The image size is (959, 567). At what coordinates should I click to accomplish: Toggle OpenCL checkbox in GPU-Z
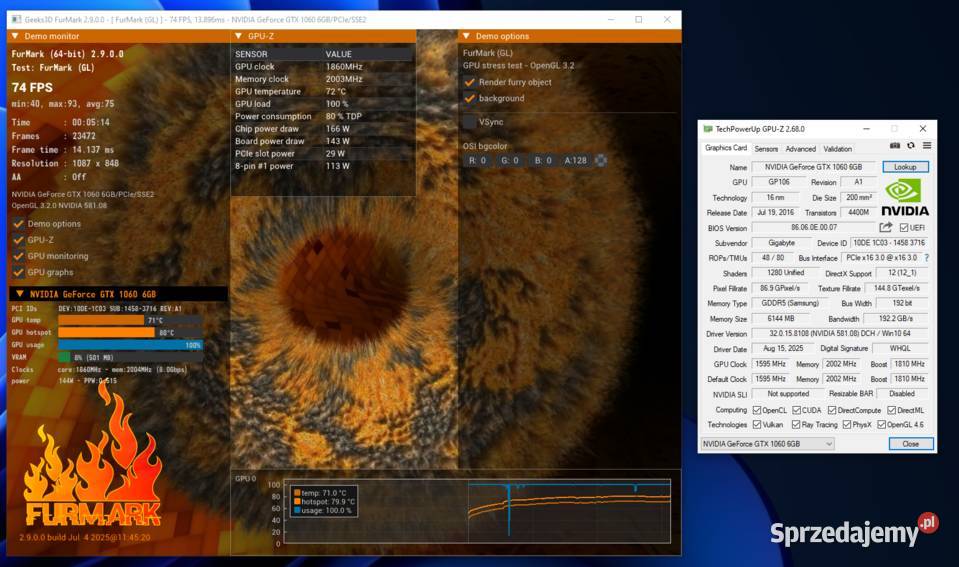(x=757, y=410)
